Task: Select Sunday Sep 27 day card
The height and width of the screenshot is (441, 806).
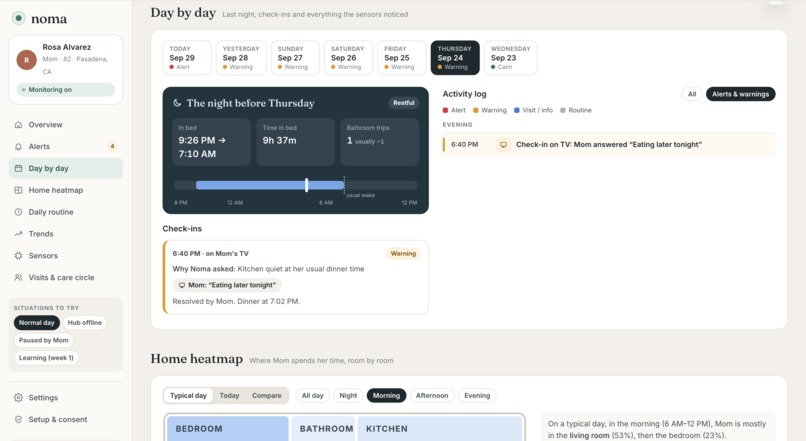Action: tap(295, 58)
